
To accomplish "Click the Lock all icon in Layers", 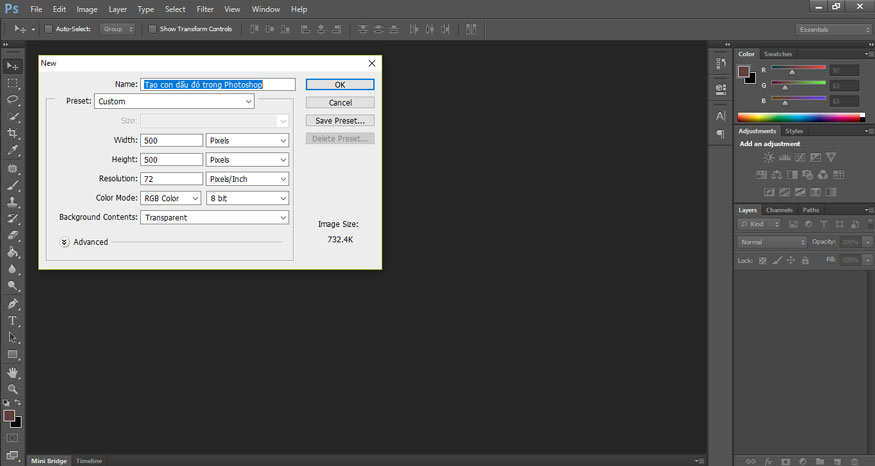I will (805, 261).
